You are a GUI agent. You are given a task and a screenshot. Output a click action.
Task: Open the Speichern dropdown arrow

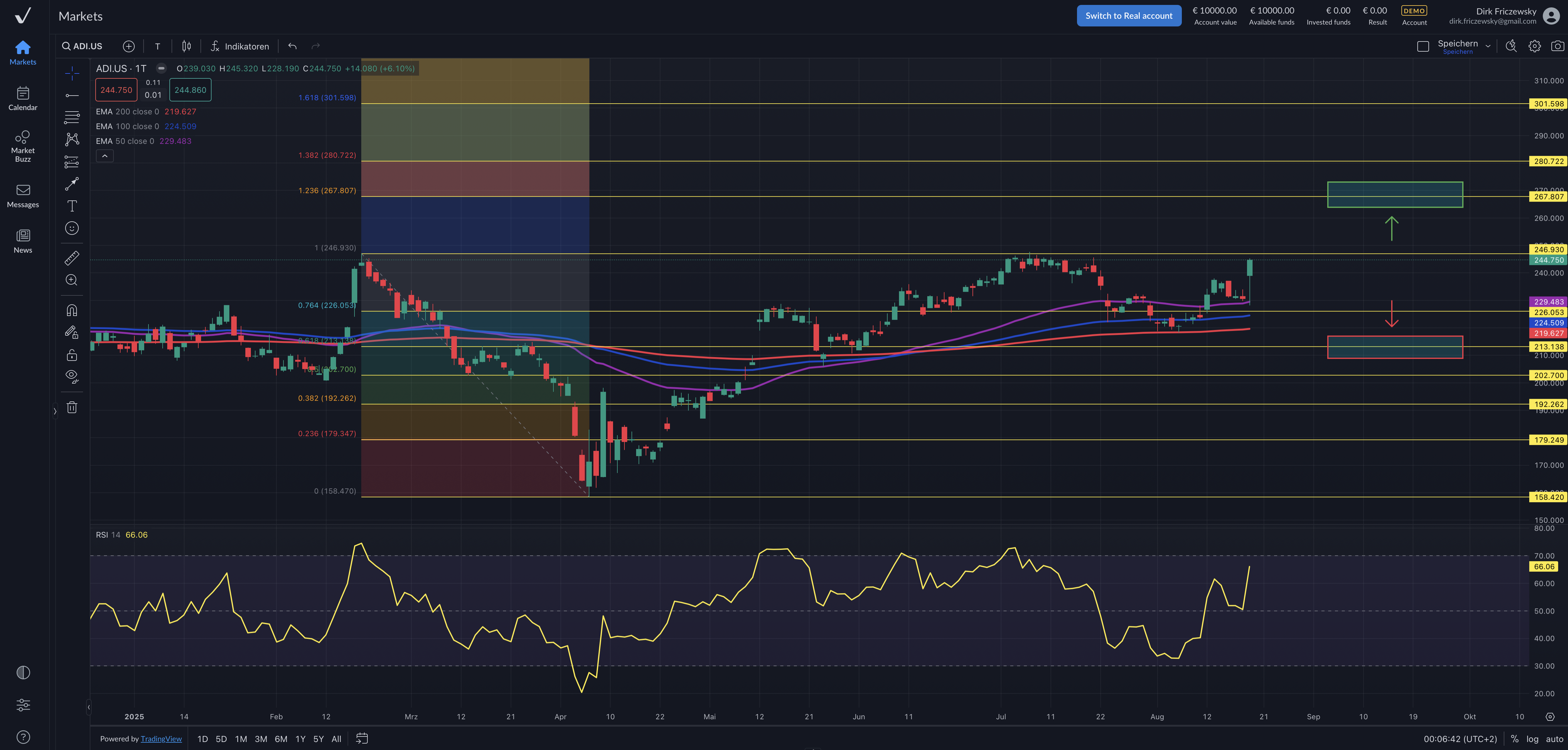[x=1488, y=46]
